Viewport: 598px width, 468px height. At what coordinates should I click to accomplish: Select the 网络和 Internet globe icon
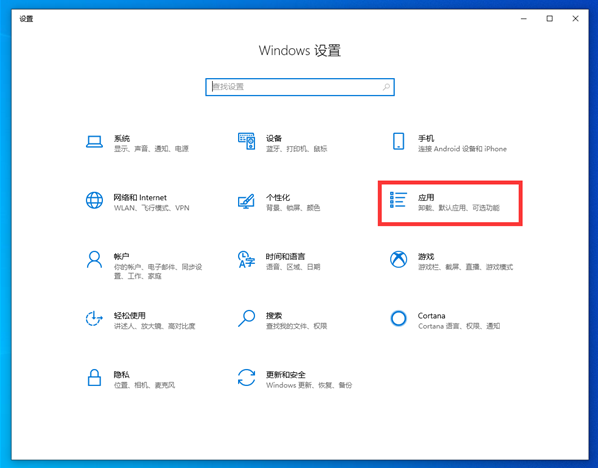click(x=94, y=201)
